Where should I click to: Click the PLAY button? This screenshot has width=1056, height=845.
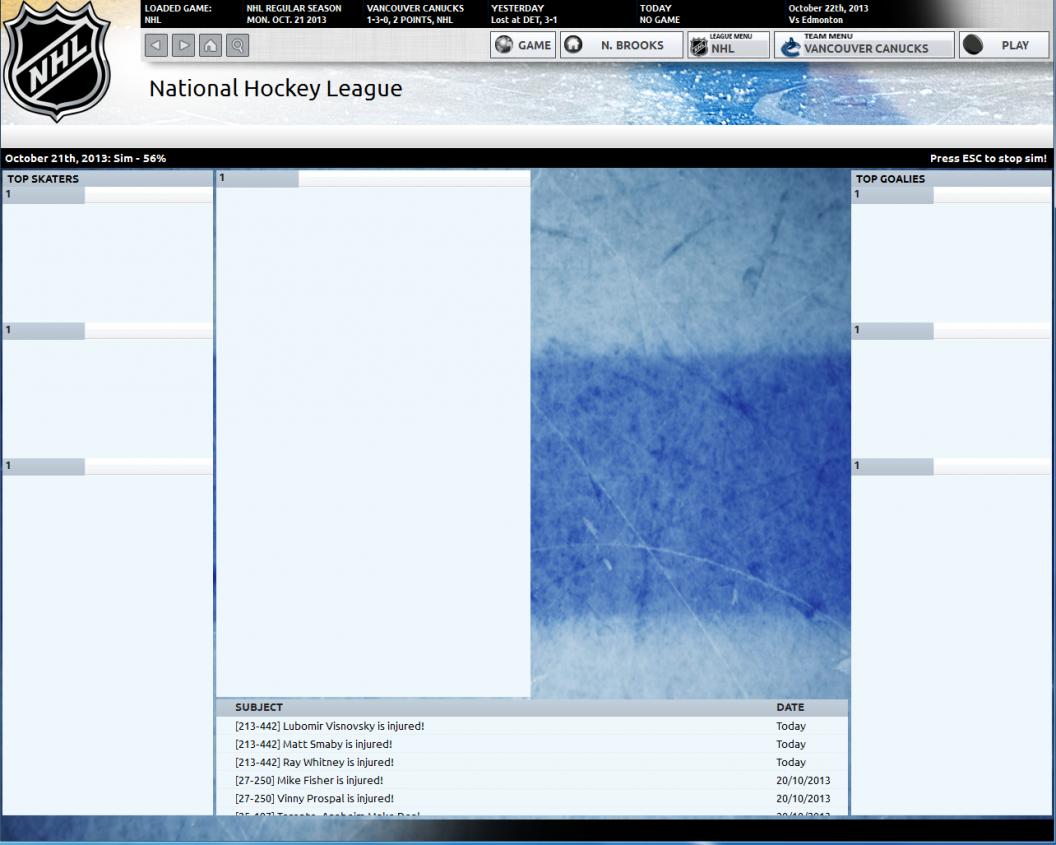coord(1004,45)
